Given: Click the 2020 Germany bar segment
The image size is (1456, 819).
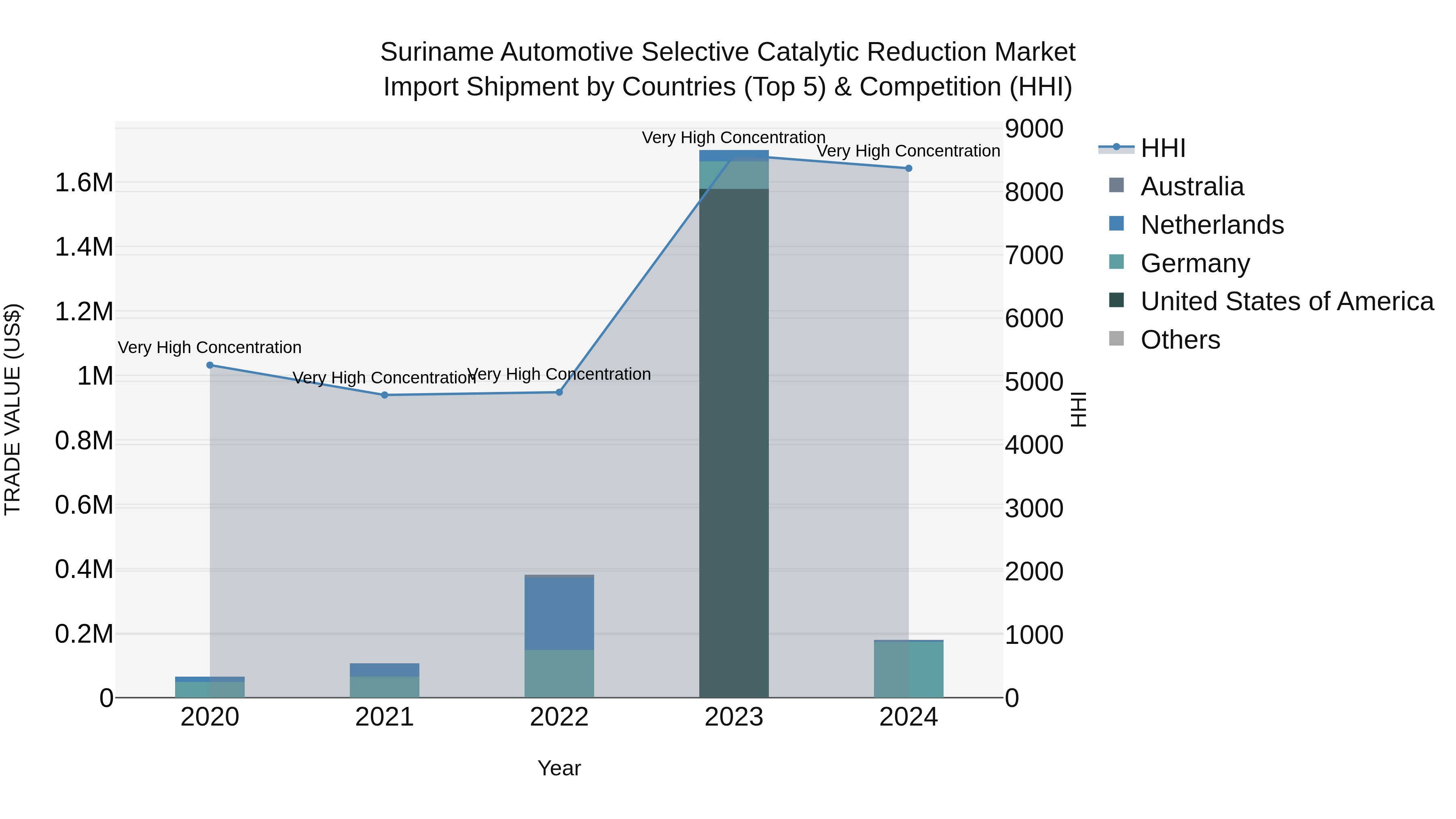Looking at the screenshot, I should (x=210, y=690).
